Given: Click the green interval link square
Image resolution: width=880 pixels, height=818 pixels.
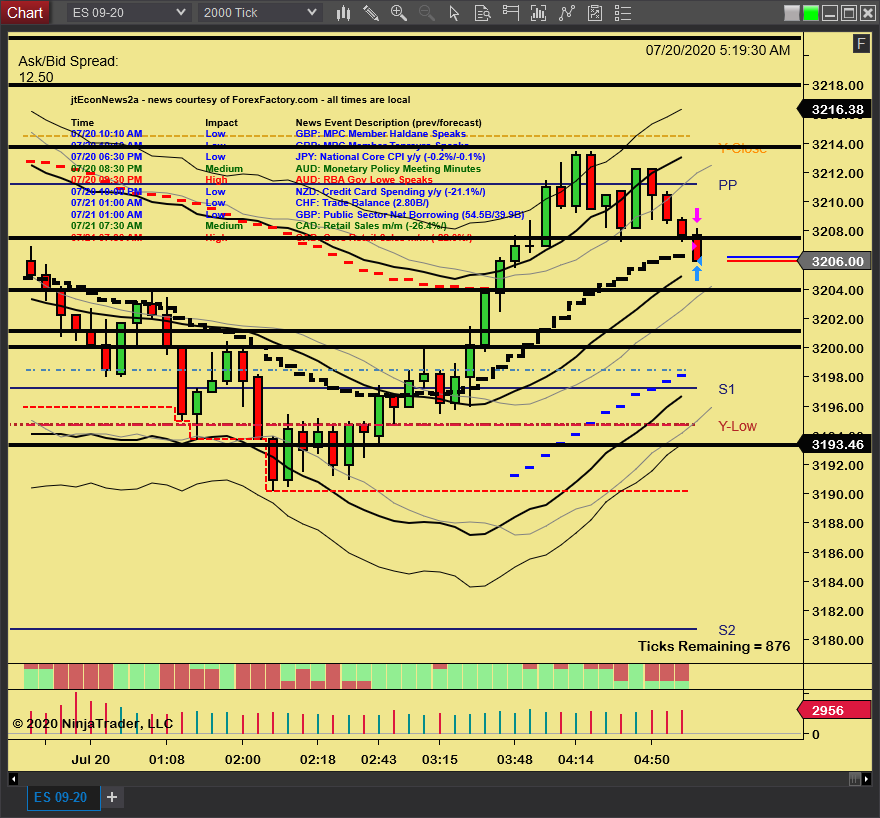Looking at the screenshot, I should [810, 13].
